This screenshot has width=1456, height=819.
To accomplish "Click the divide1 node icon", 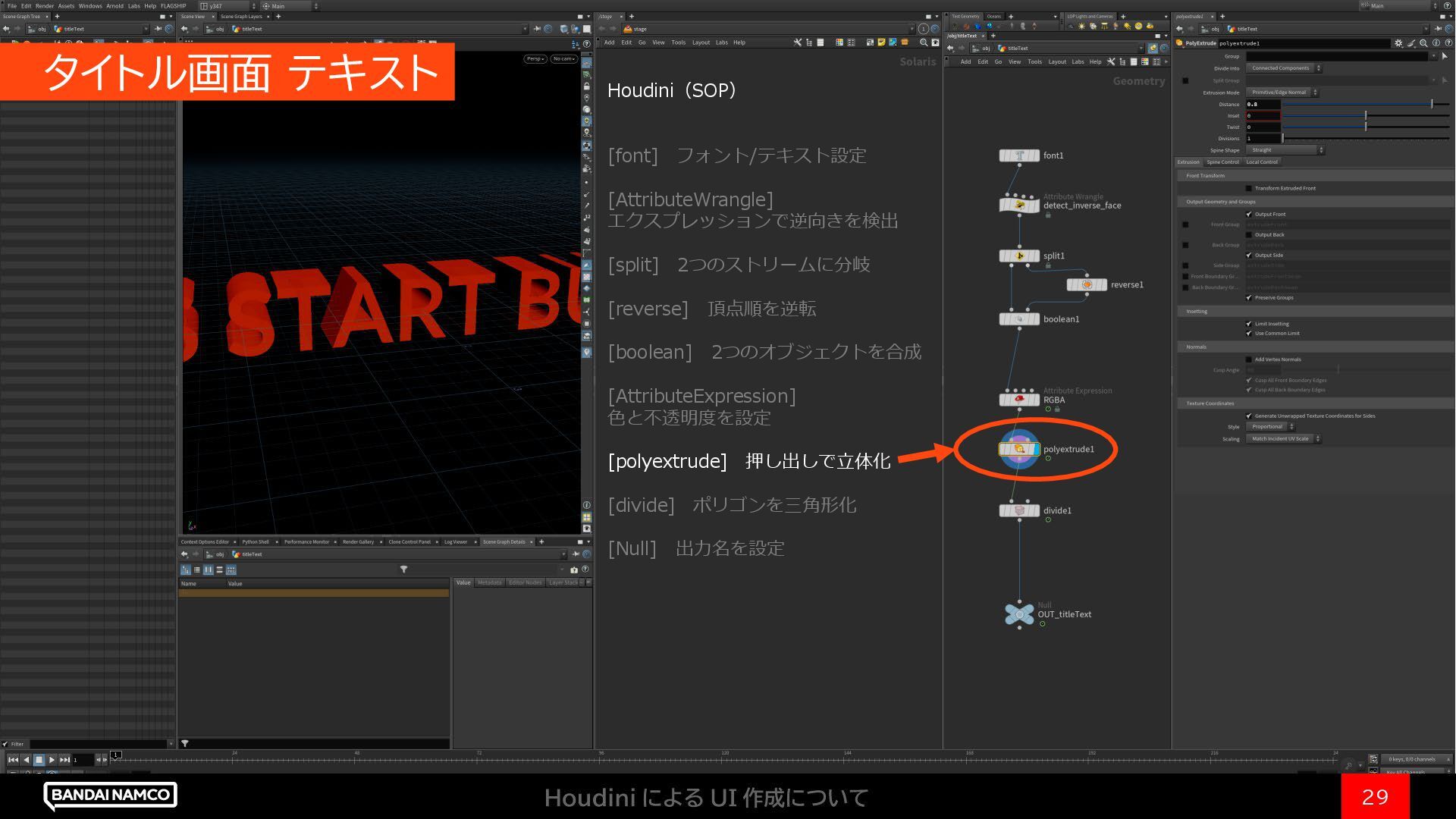I will tap(1019, 510).
